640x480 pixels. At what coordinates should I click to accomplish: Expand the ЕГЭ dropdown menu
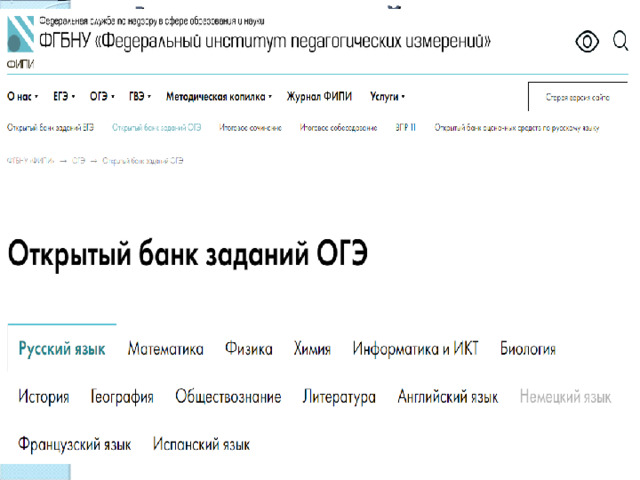tap(64, 96)
